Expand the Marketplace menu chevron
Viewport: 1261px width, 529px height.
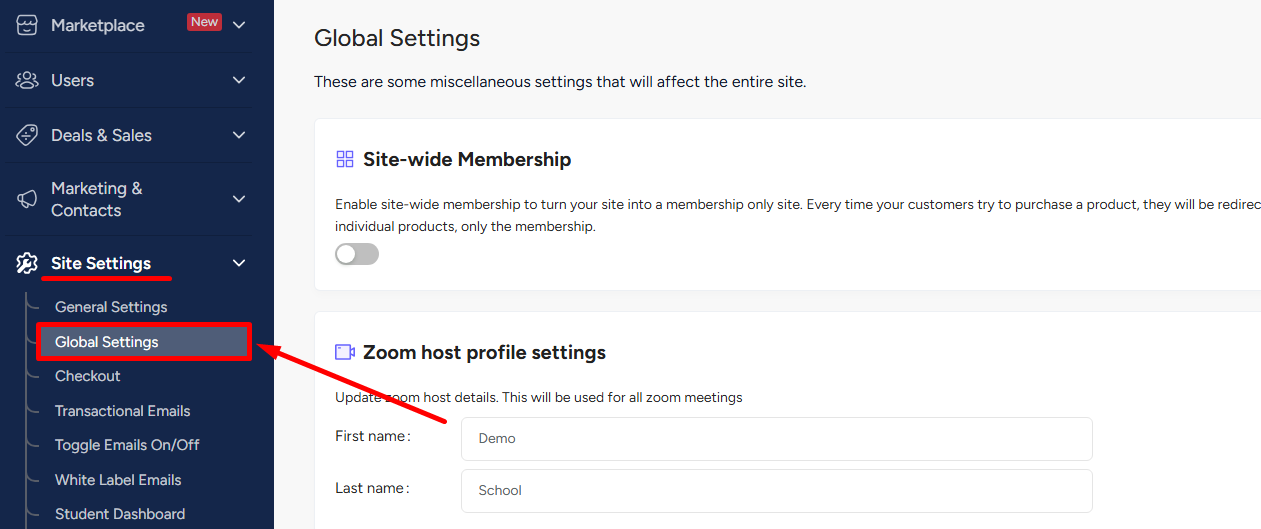pyautogui.click(x=238, y=25)
